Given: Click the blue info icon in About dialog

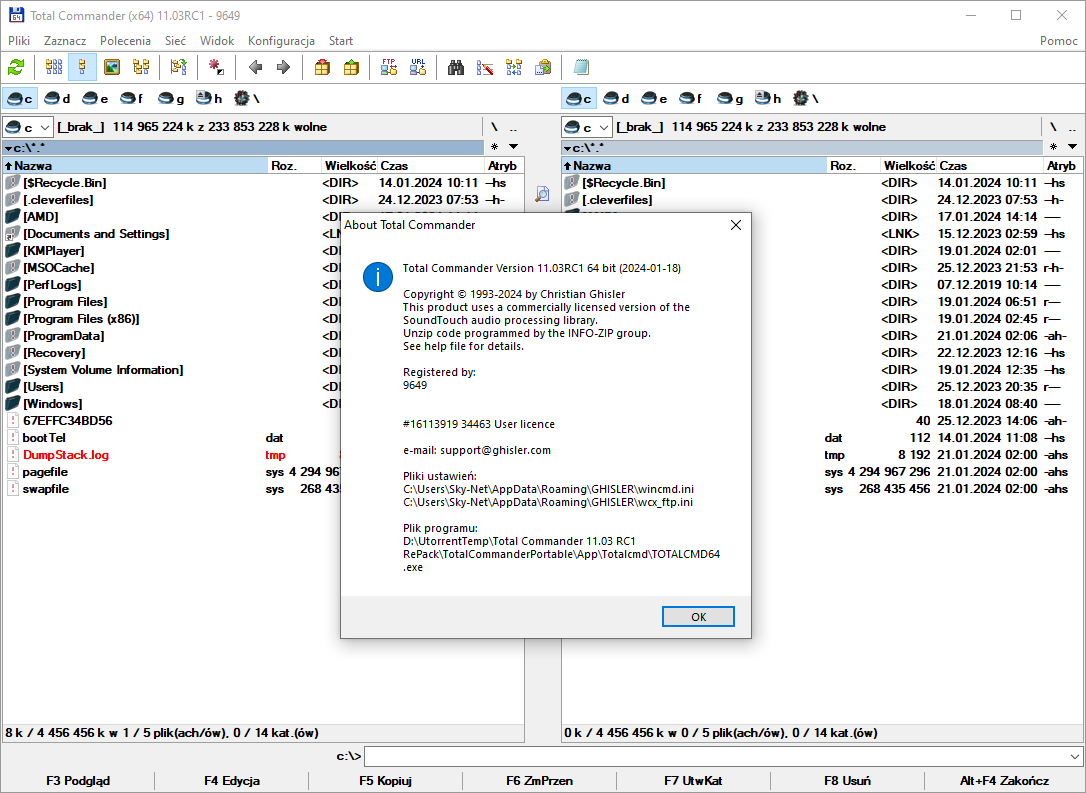Looking at the screenshot, I should click(377, 276).
